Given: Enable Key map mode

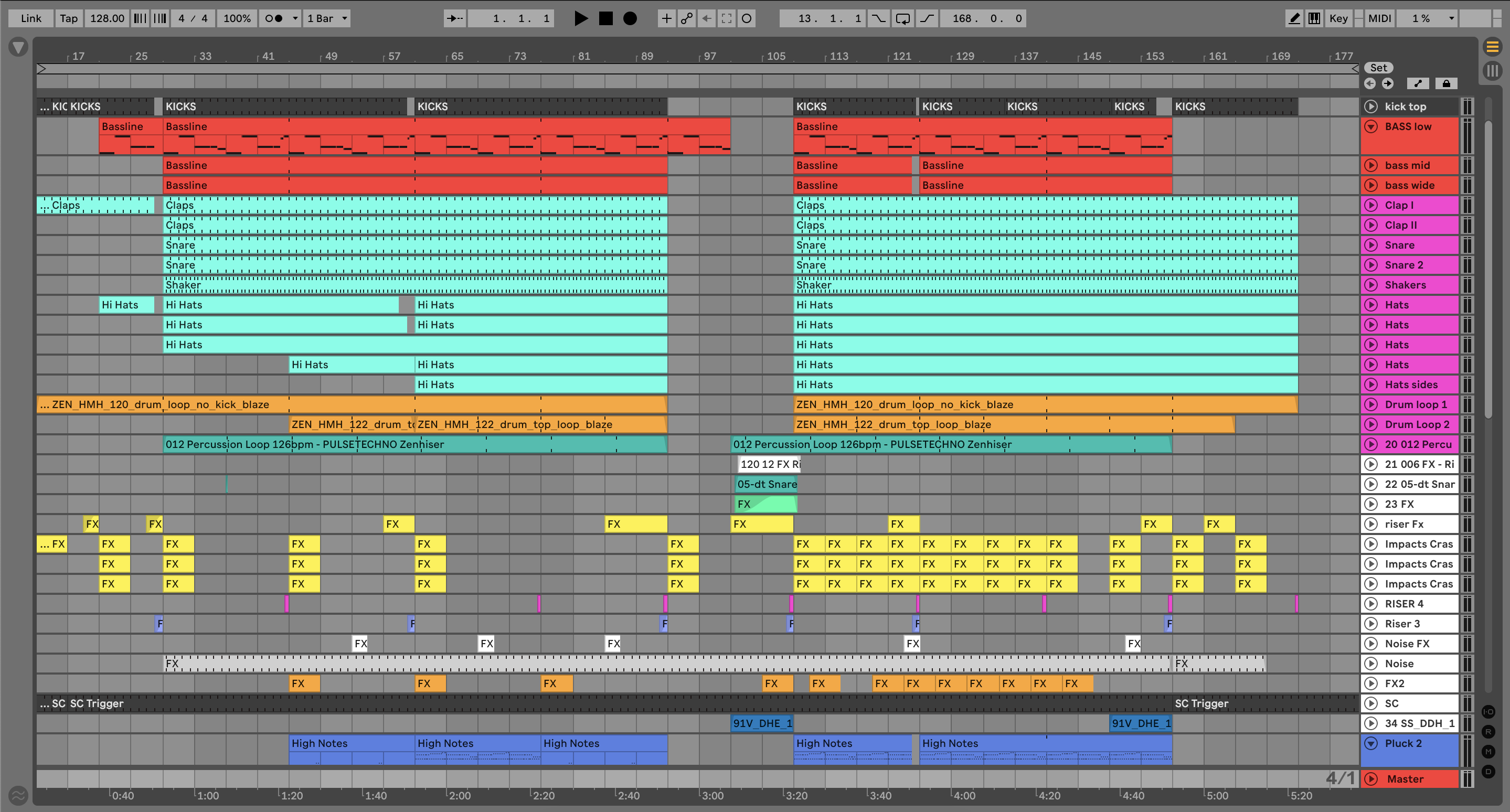Looking at the screenshot, I should pos(1338,18).
